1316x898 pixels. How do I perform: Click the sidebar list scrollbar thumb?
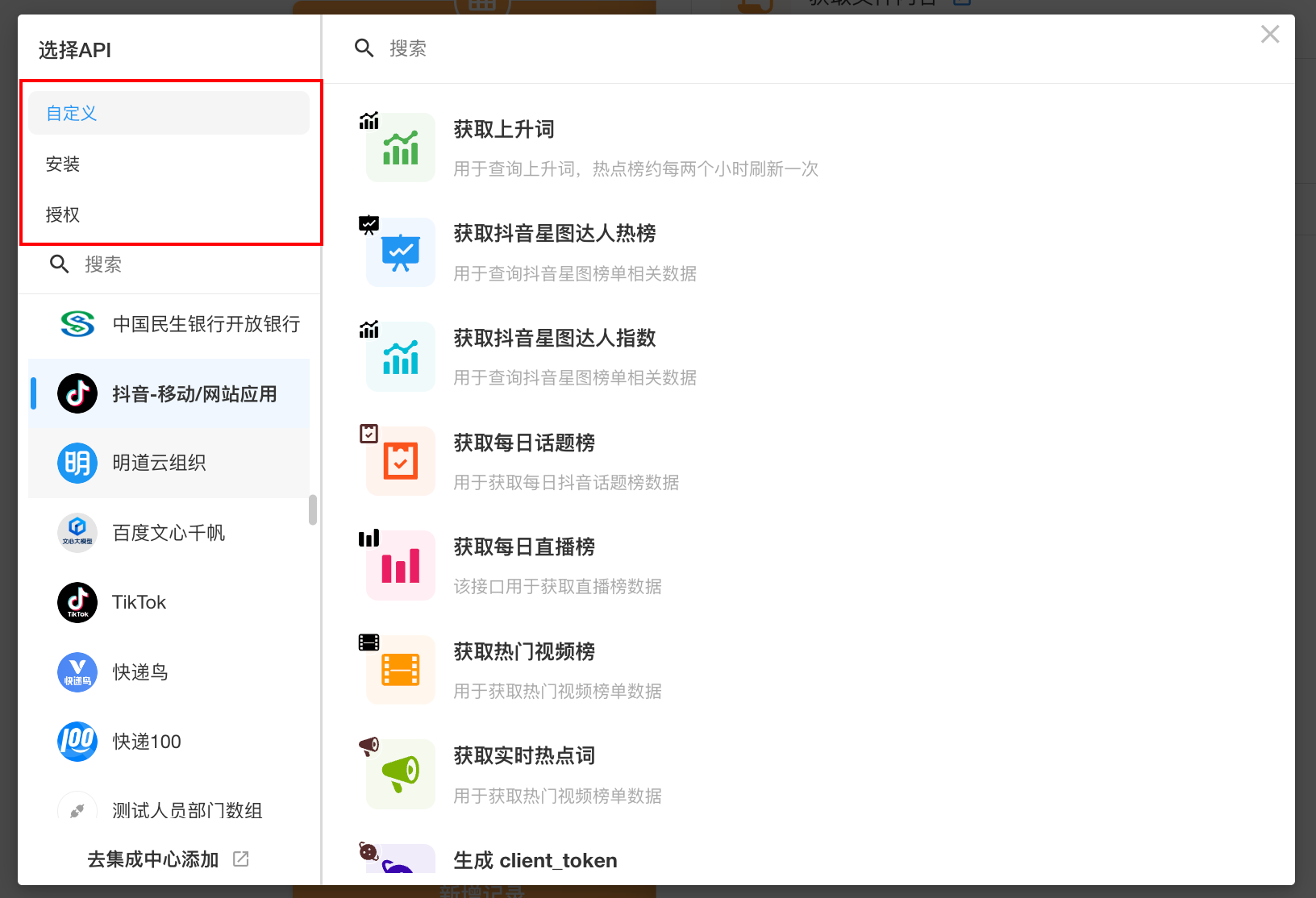[313, 509]
